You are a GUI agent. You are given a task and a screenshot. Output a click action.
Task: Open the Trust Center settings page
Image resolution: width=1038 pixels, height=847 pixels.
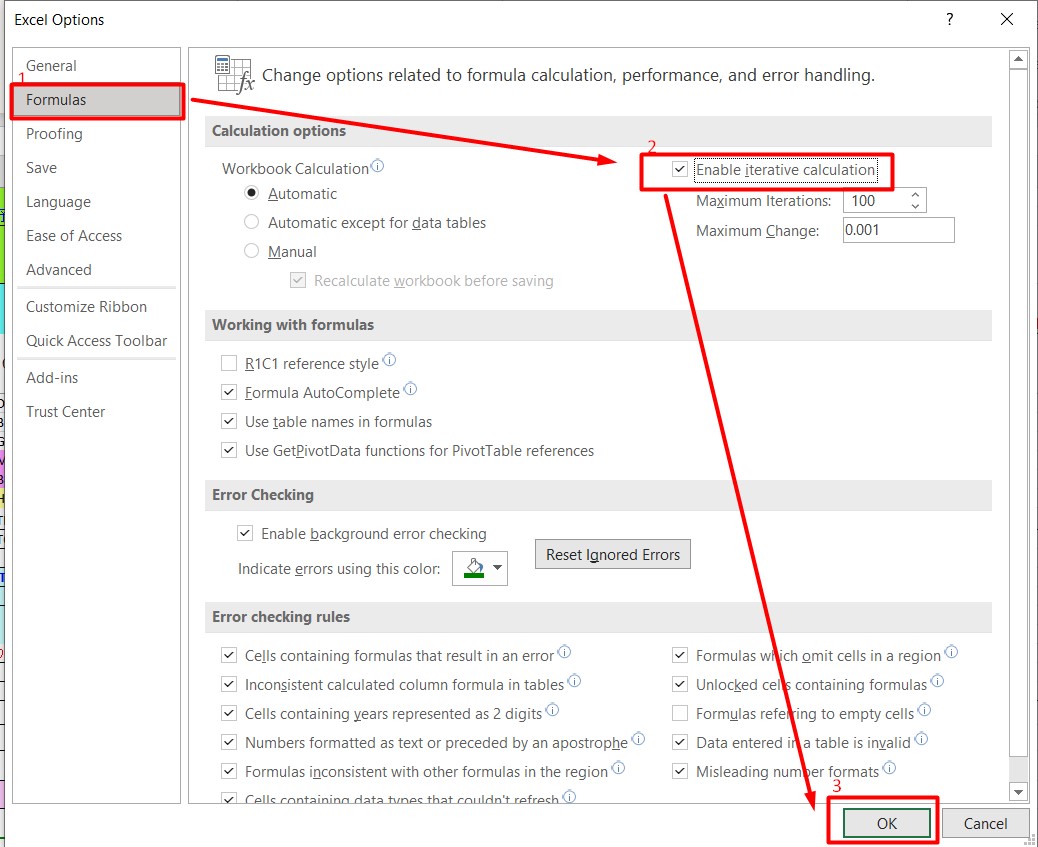pyautogui.click(x=65, y=411)
